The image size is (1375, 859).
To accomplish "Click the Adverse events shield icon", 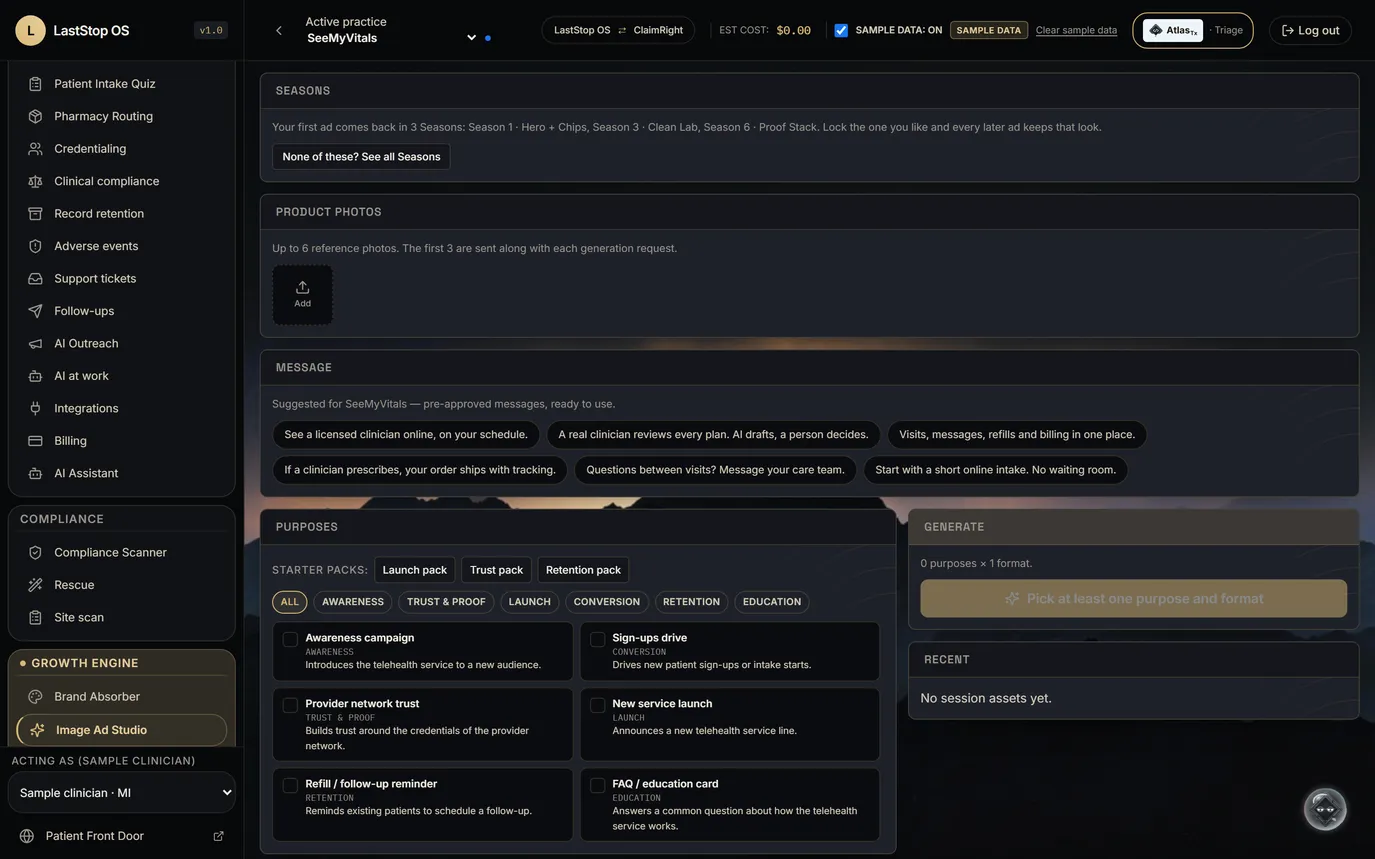I will coord(35,246).
